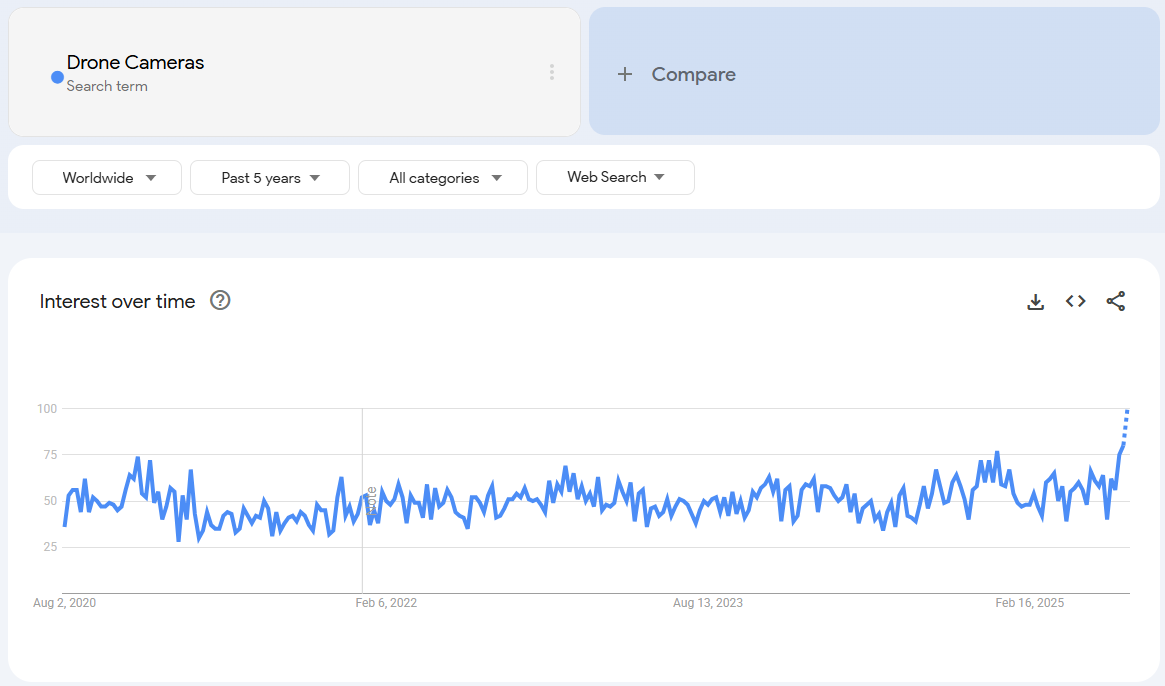Expand the Worldwide region dropdown
The height and width of the screenshot is (686, 1165).
107,178
